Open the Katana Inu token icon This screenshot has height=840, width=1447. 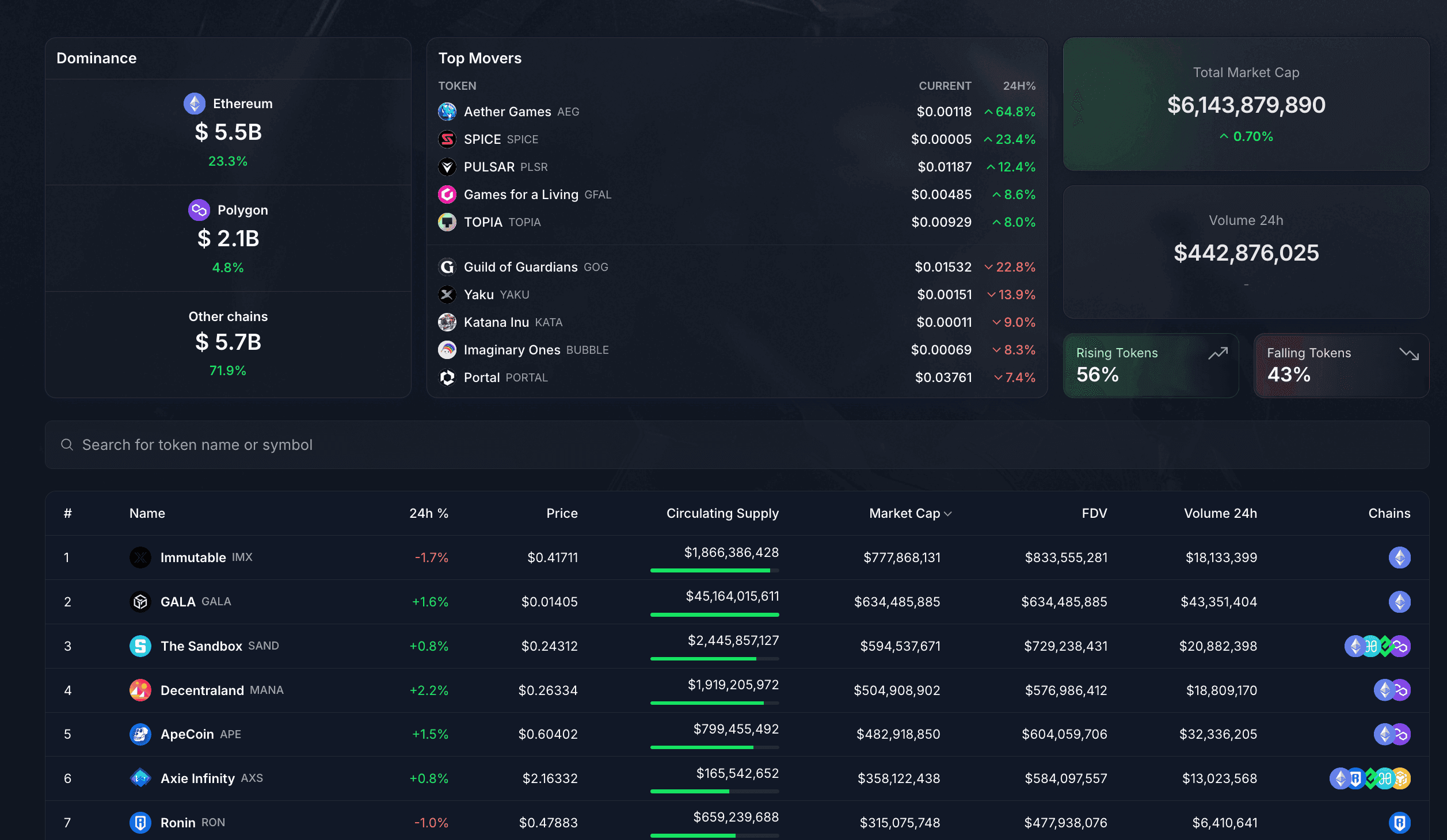click(x=447, y=322)
